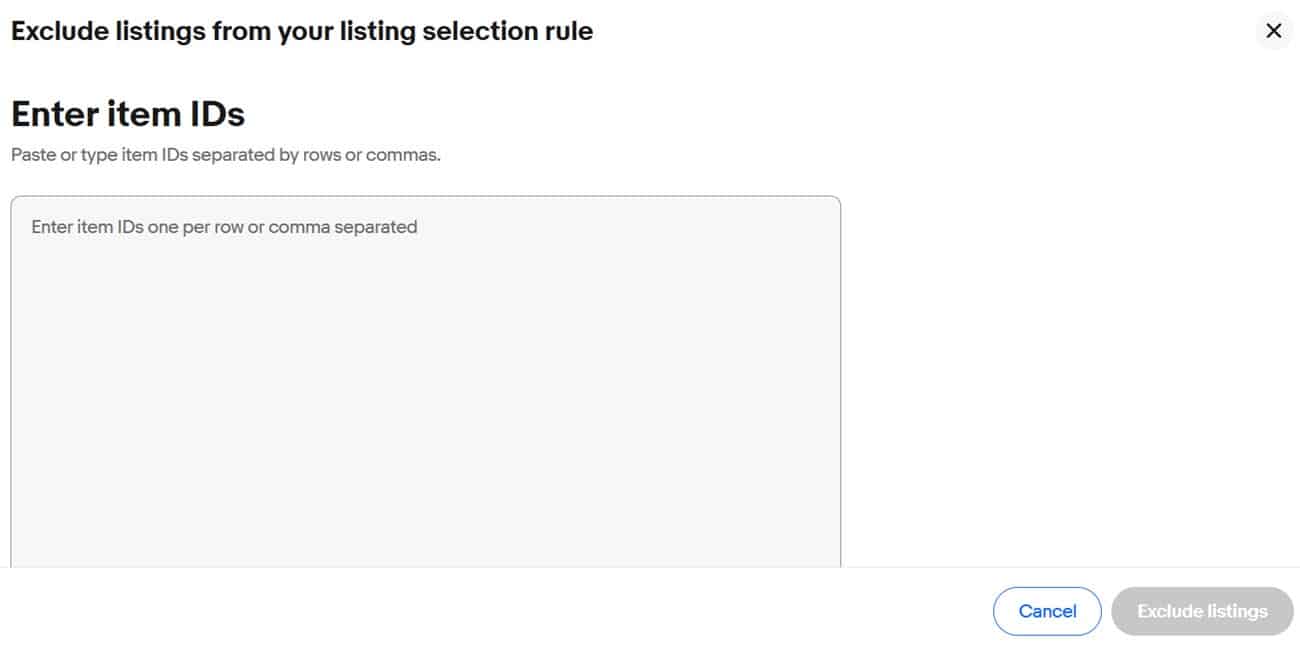1300x647 pixels.
Task: Click the "Enter item IDs" heading
Action: [128, 114]
